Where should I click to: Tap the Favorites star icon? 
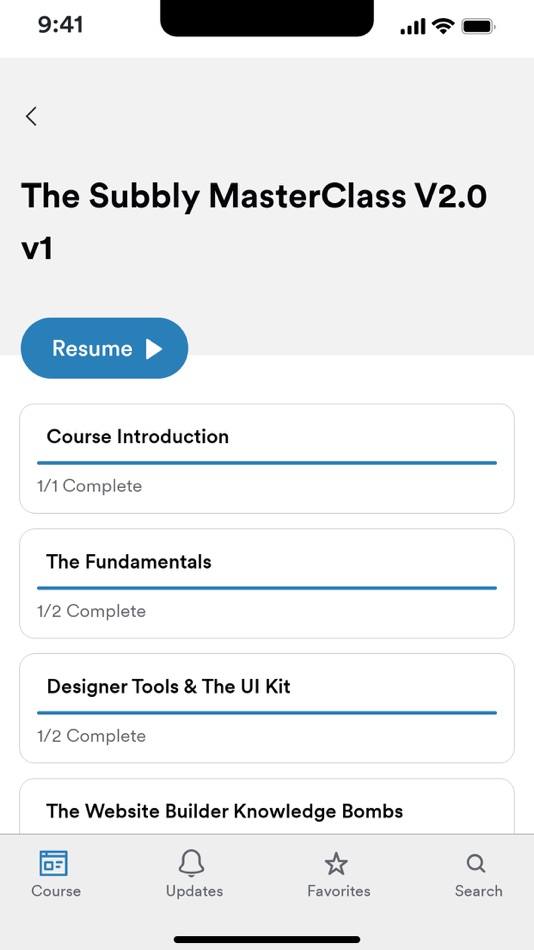point(336,863)
